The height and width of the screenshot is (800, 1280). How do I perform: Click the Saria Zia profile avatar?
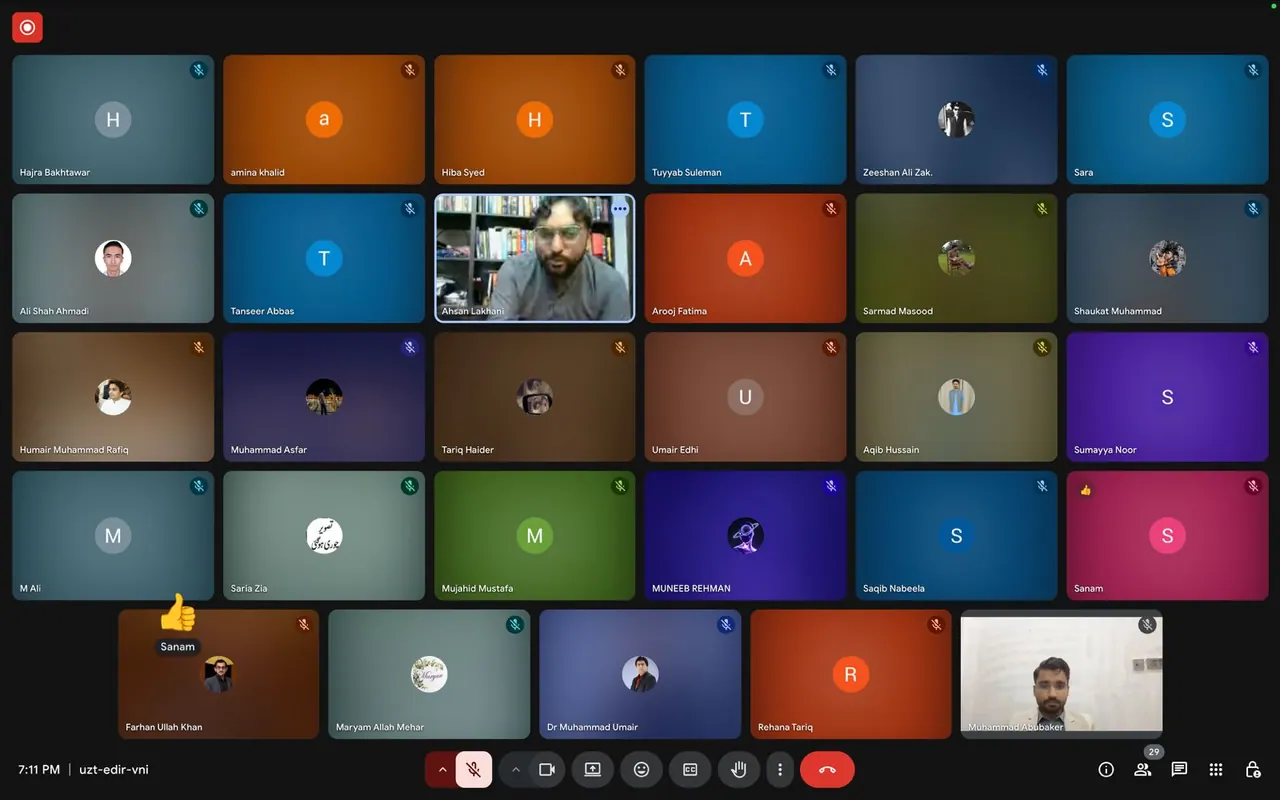(x=324, y=536)
